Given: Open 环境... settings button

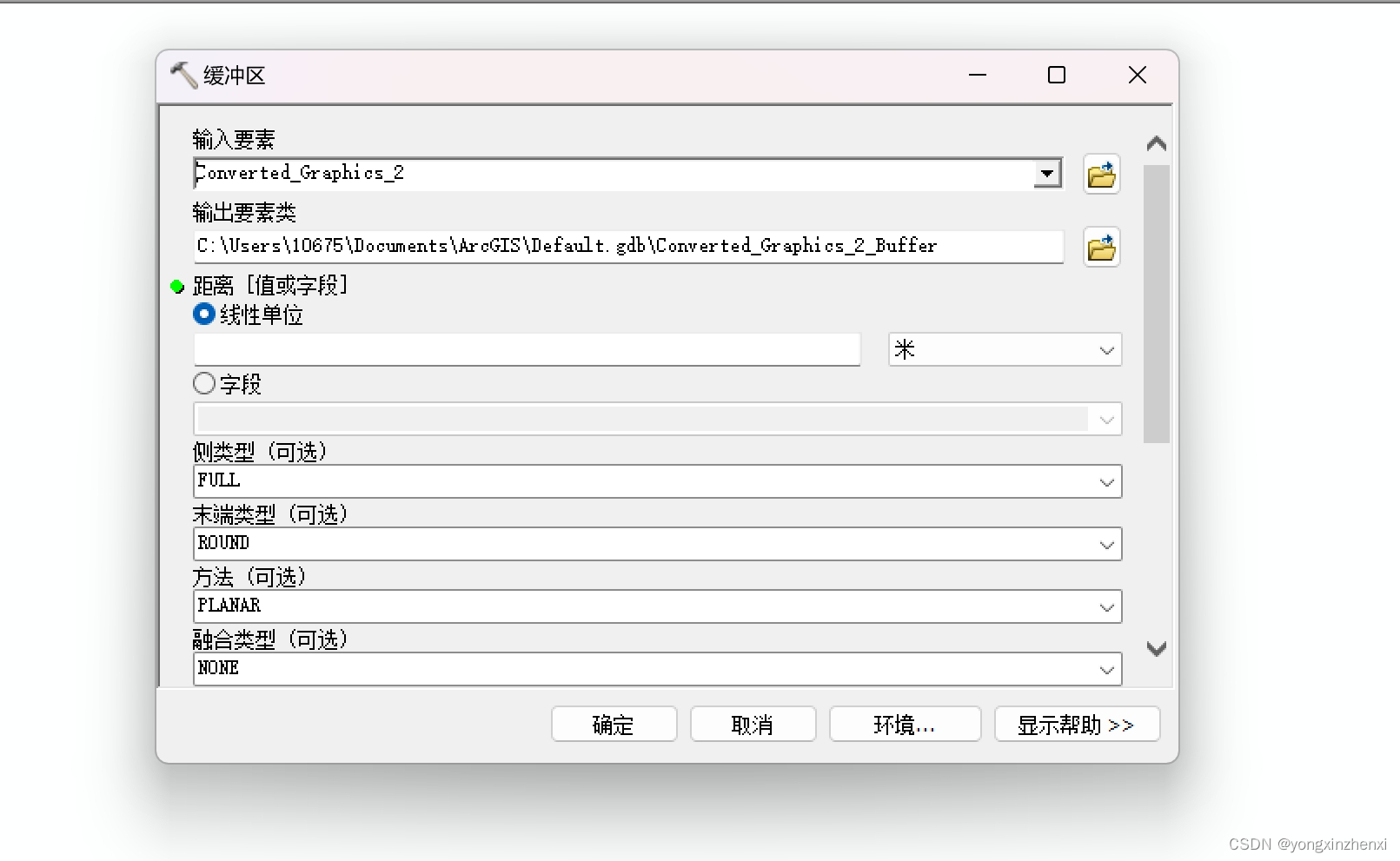Looking at the screenshot, I should [905, 724].
